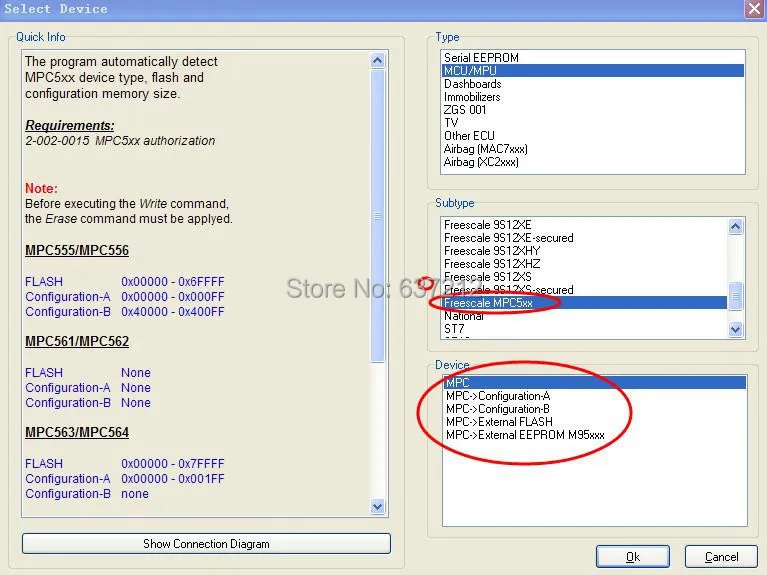Select Serial EEPROM in Type list
Screen dimensions: 767x575
pos(592,58)
